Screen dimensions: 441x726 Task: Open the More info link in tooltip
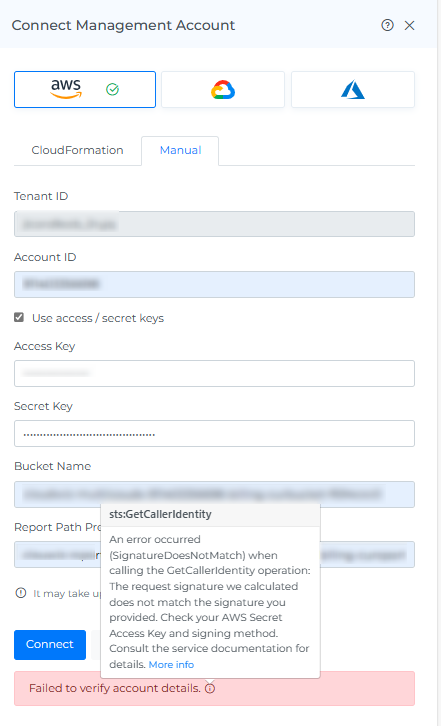(x=171, y=664)
